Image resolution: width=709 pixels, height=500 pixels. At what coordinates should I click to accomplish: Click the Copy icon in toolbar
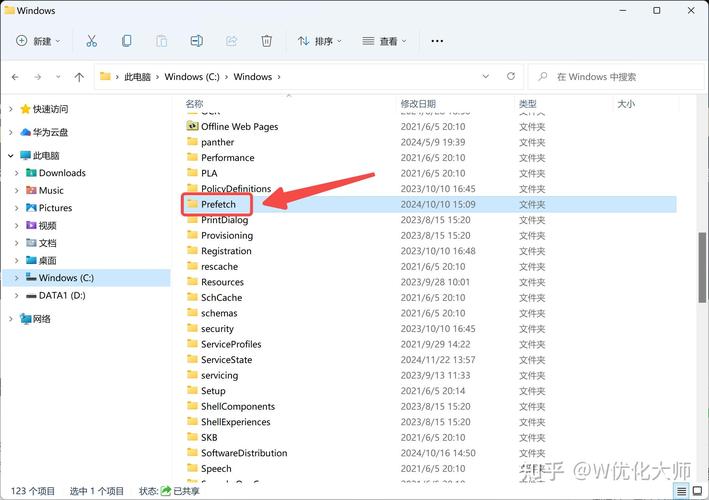click(127, 41)
